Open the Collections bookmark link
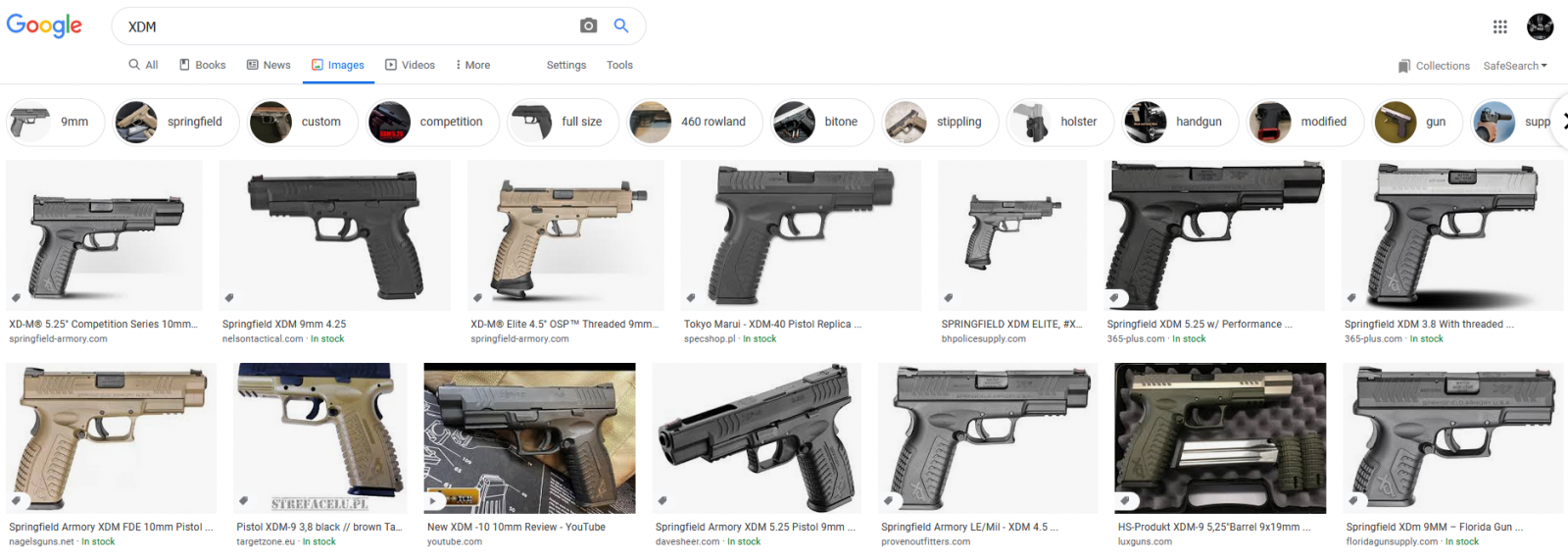Screen dimensions: 1568x559 click(x=1434, y=66)
